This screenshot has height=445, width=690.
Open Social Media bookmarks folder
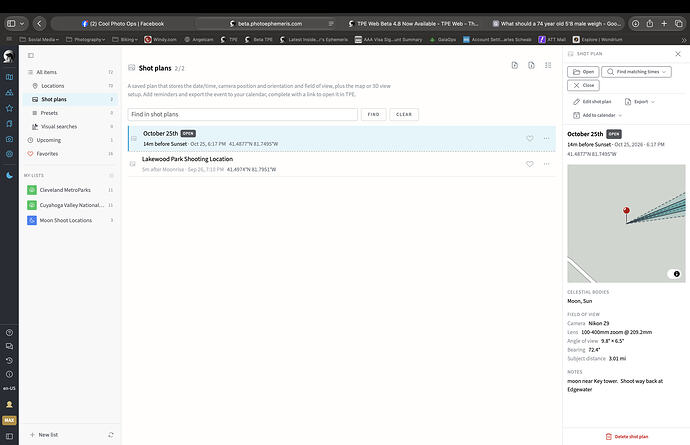coord(40,40)
